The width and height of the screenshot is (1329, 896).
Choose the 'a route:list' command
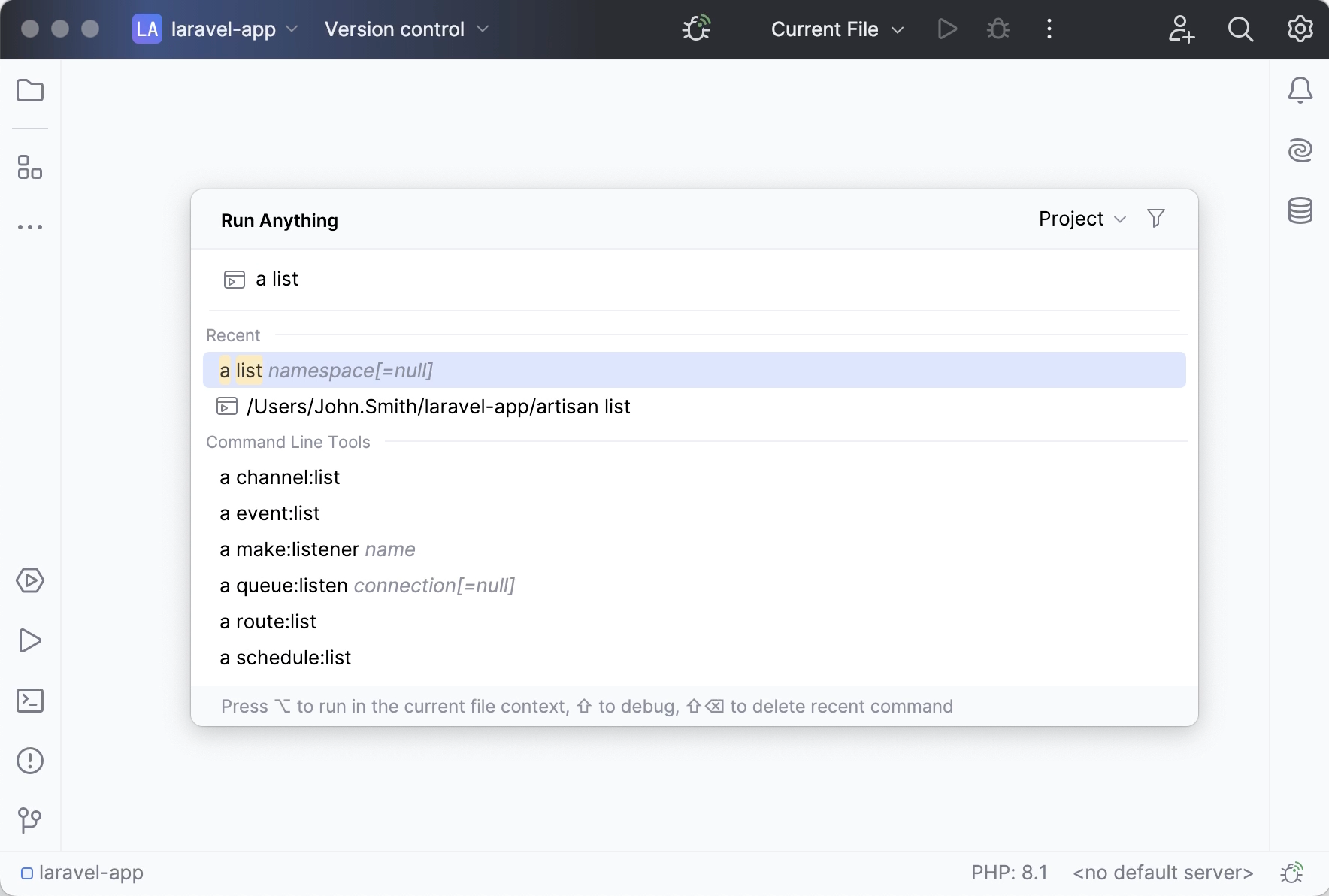(268, 622)
